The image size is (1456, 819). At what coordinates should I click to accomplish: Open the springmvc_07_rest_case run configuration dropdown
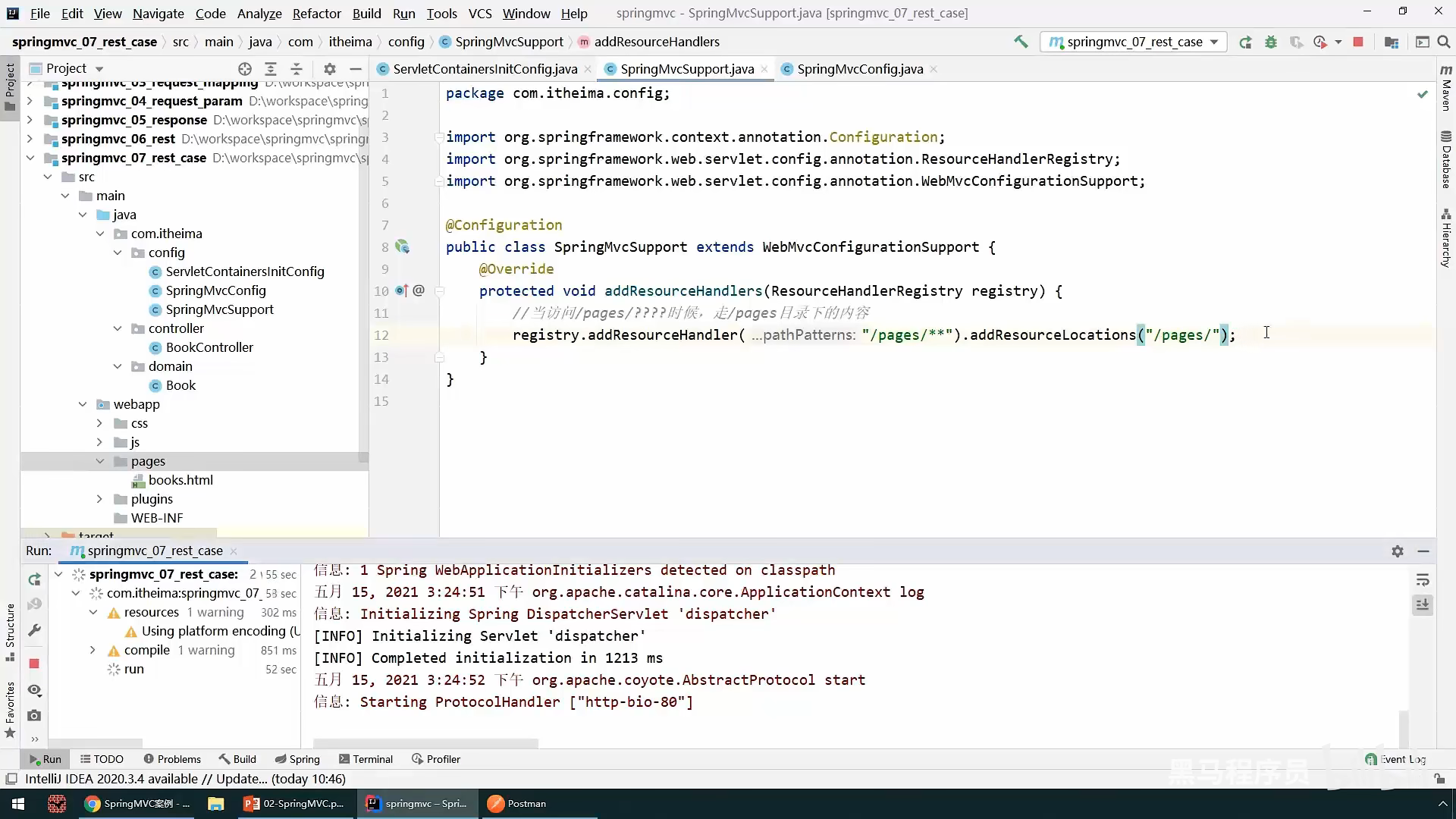[1134, 42]
